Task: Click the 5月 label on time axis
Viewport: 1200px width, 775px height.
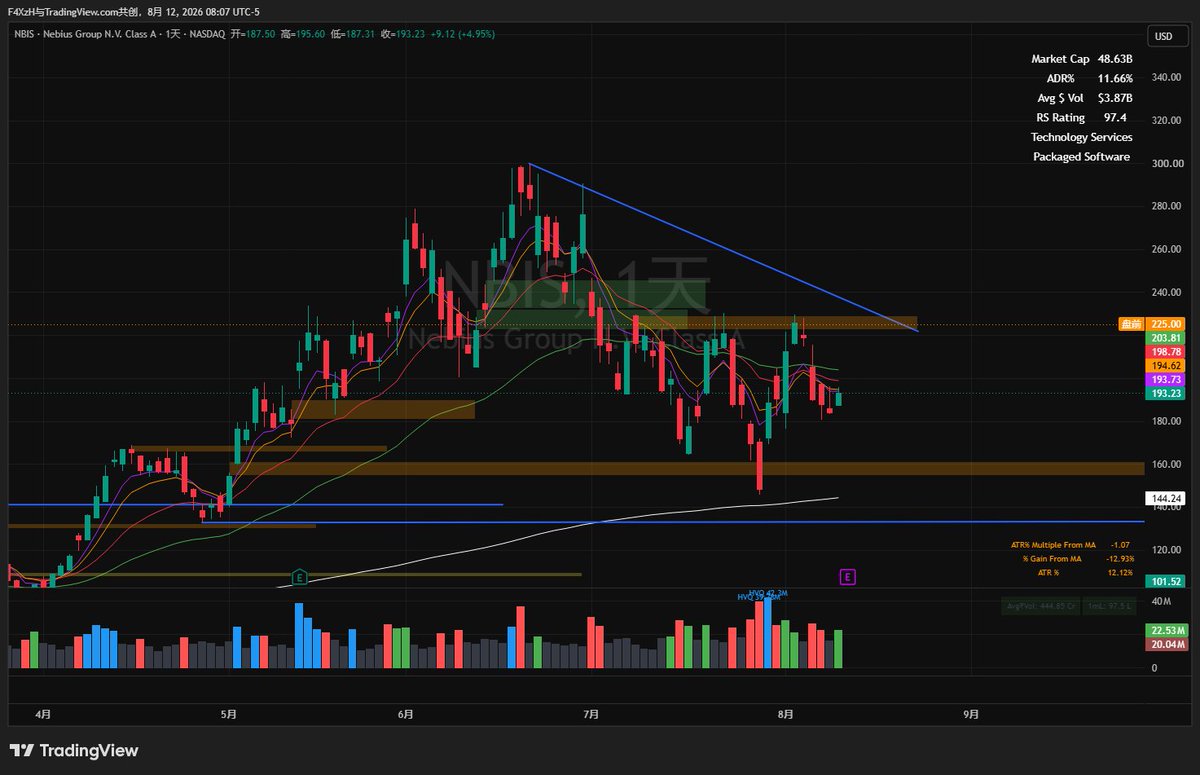Action: [x=228, y=715]
